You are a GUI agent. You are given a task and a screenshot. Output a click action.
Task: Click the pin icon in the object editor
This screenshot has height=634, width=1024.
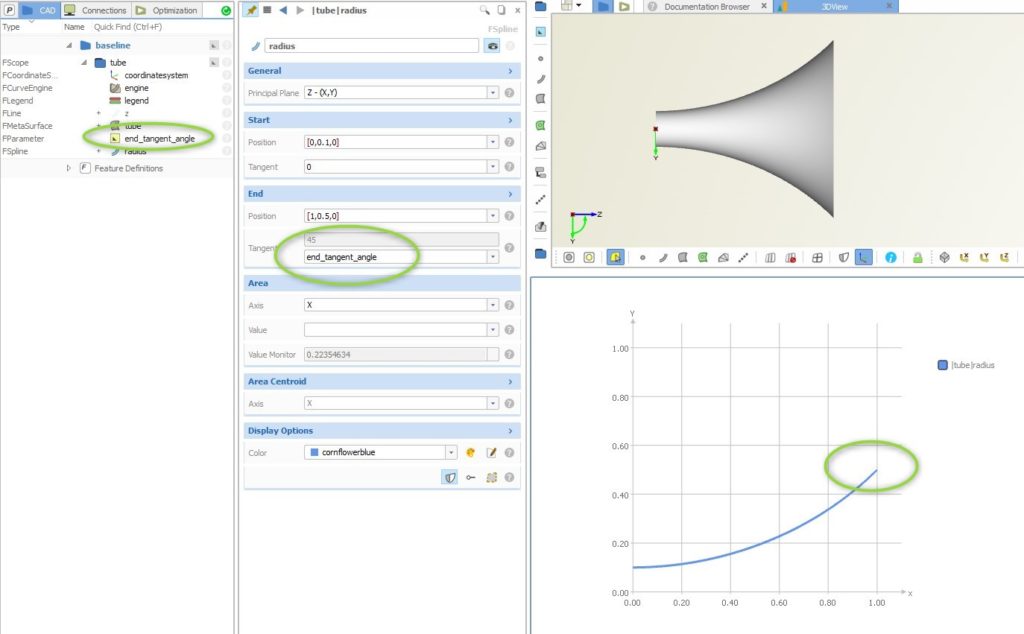point(251,10)
